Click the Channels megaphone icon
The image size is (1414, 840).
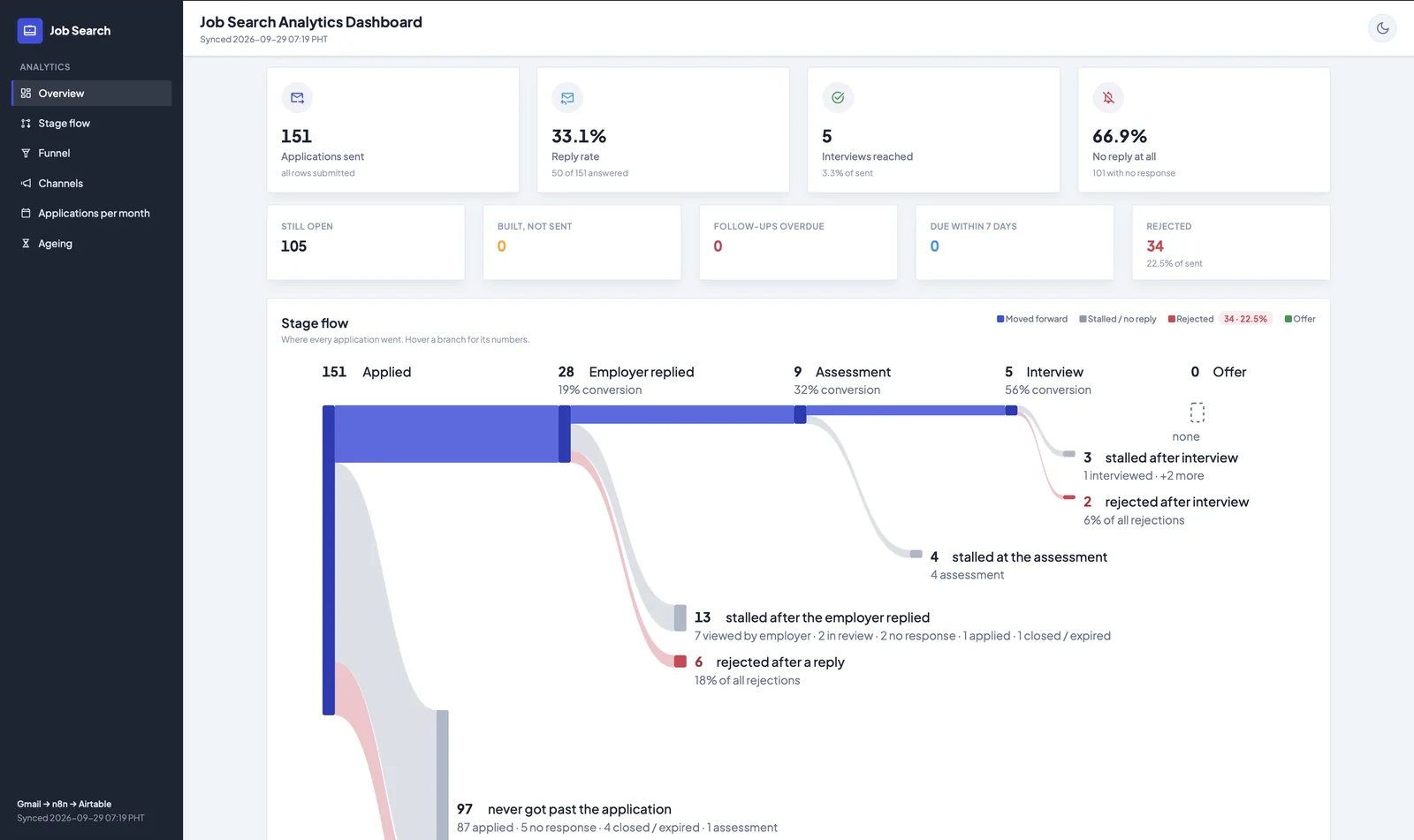click(x=26, y=184)
